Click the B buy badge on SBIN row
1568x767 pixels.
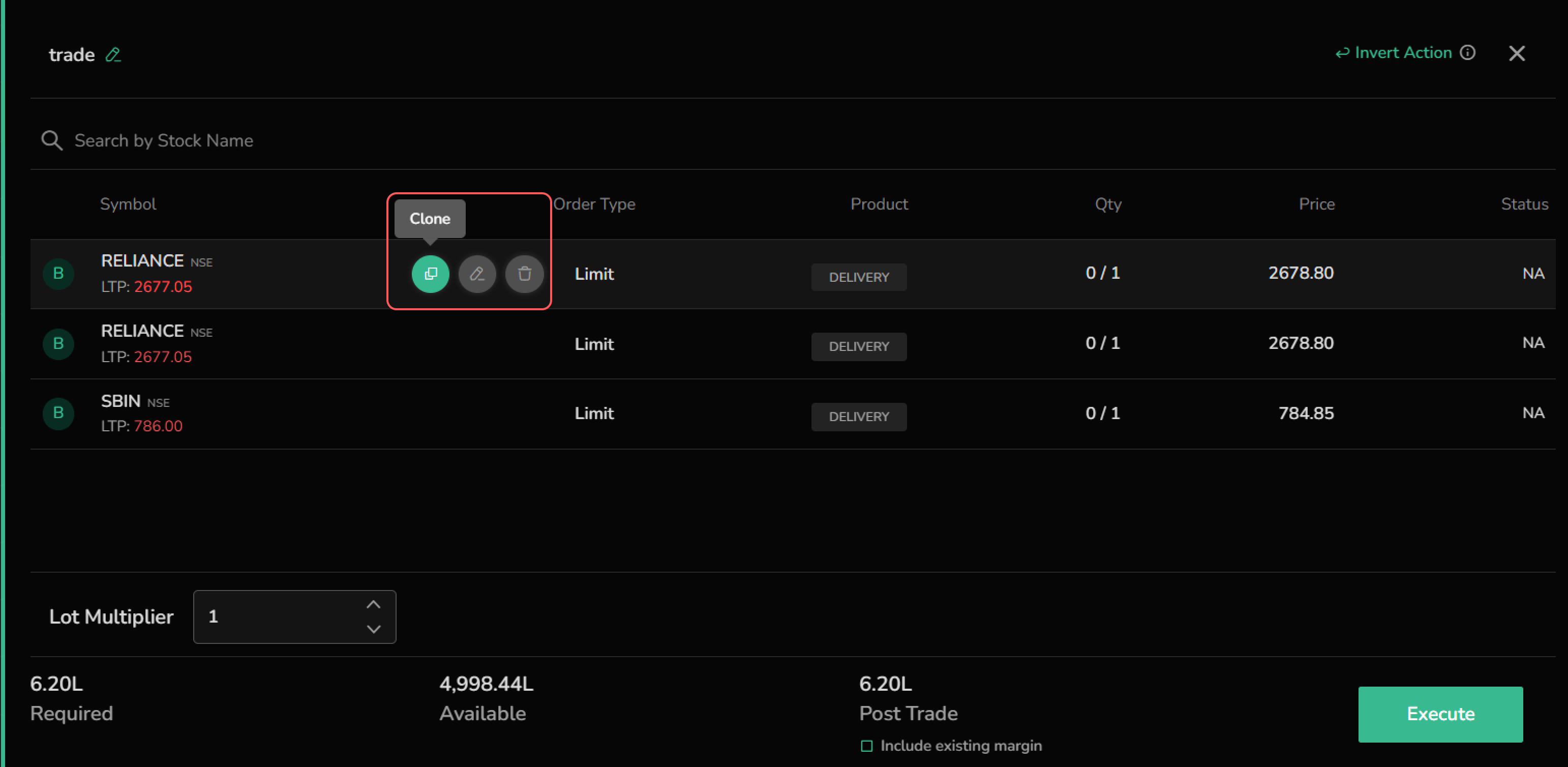tap(58, 414)
